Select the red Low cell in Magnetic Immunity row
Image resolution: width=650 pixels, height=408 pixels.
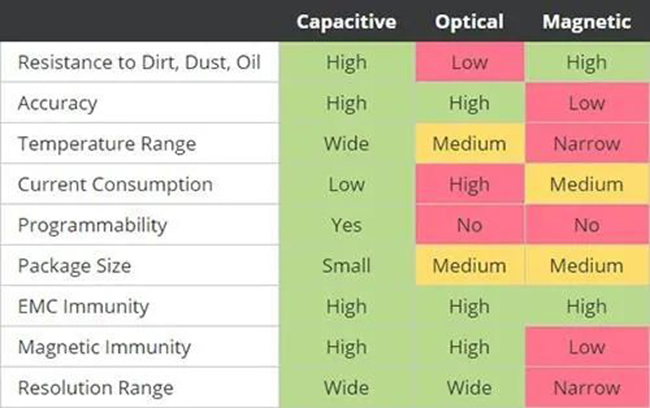(586, 348)
